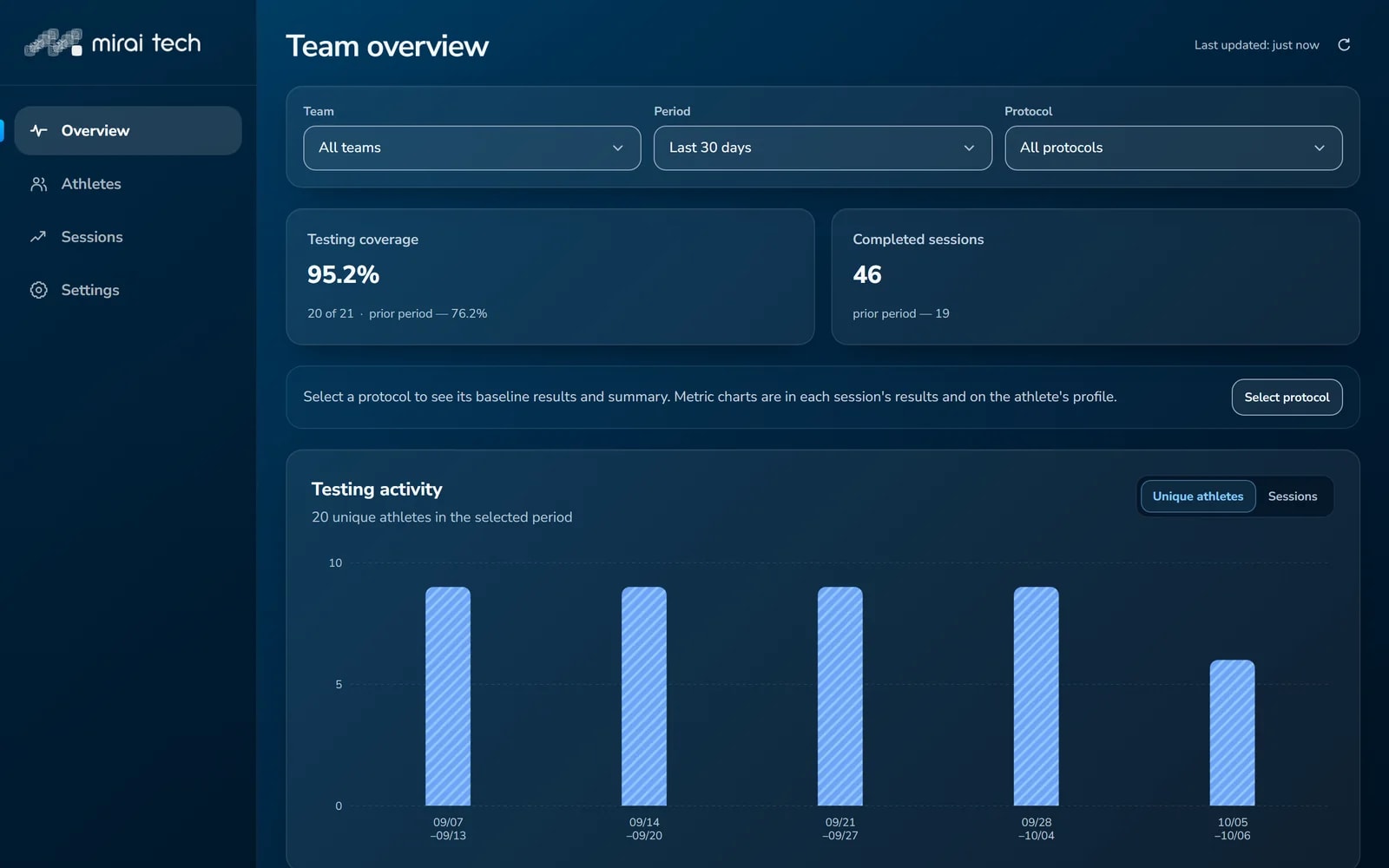Click the Athletes people icon in sidebar
Screen dimensions: 1389x868
point(38,184)
